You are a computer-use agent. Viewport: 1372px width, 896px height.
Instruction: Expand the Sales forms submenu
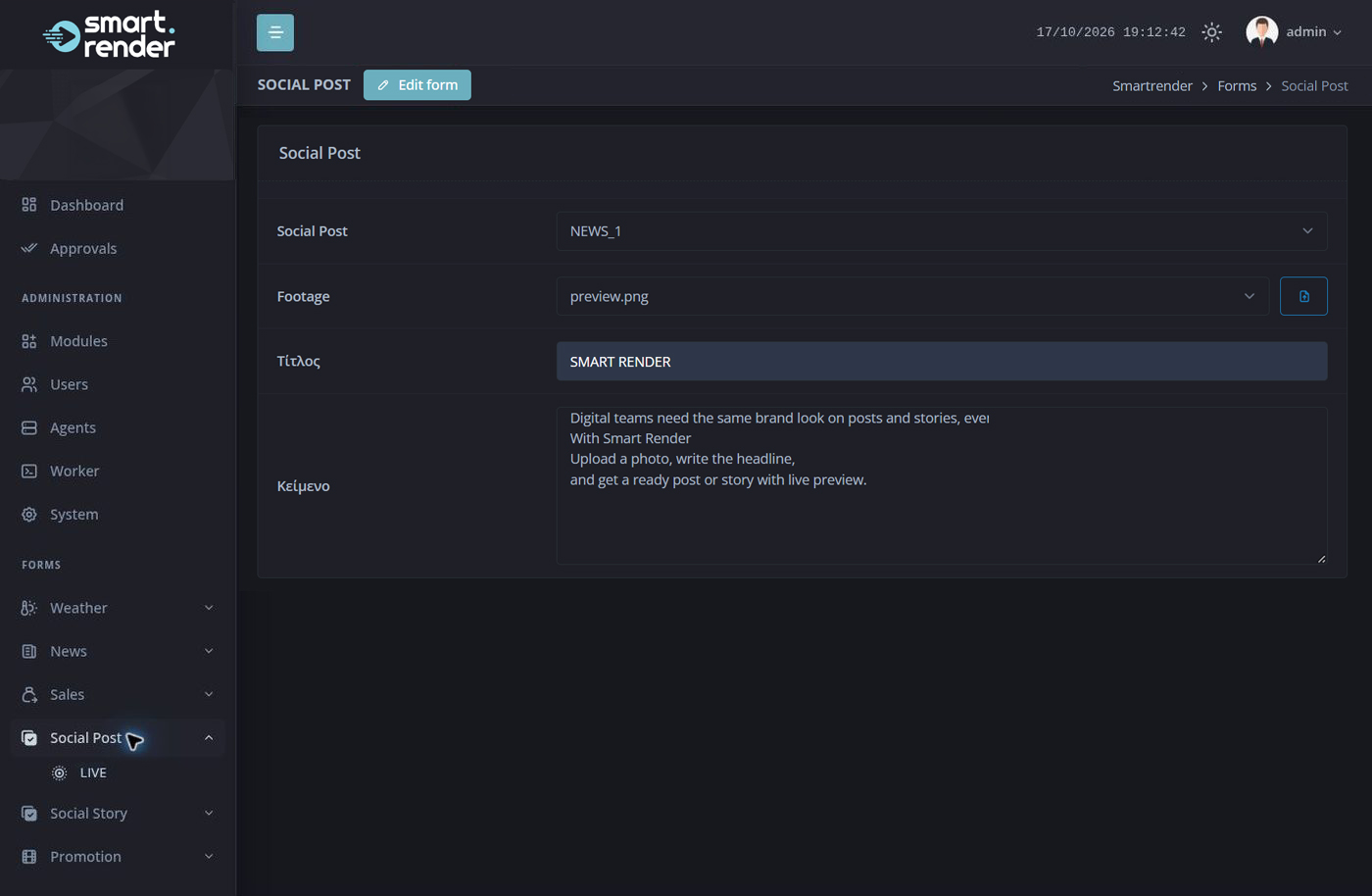pos(209,694)
